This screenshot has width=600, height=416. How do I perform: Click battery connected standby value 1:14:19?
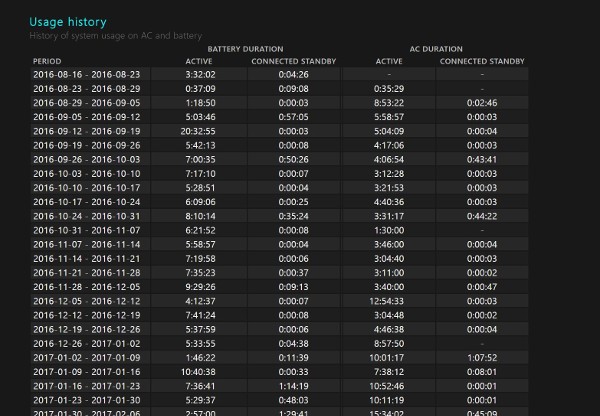294,384
